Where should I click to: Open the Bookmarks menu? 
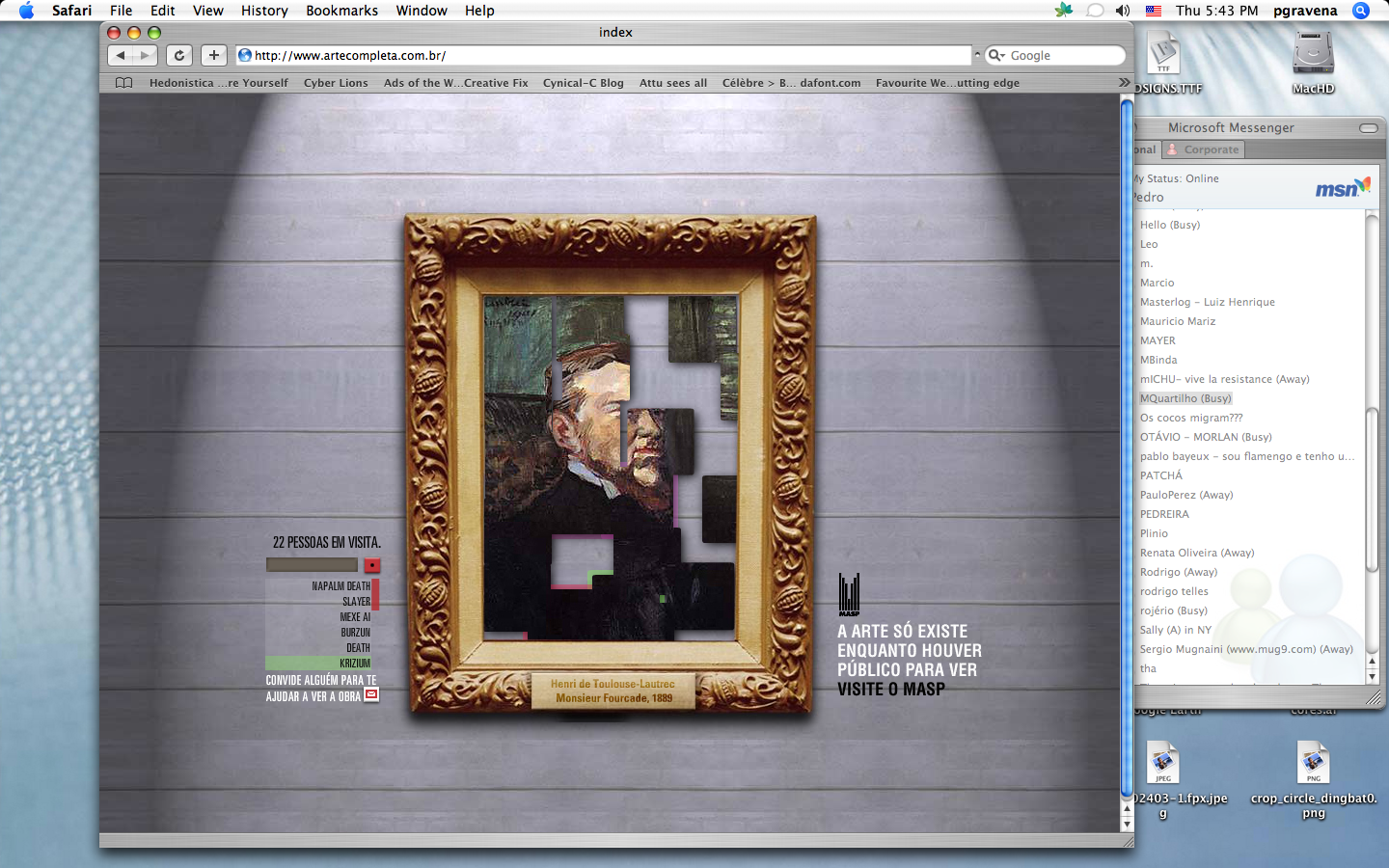coord(342,11)
